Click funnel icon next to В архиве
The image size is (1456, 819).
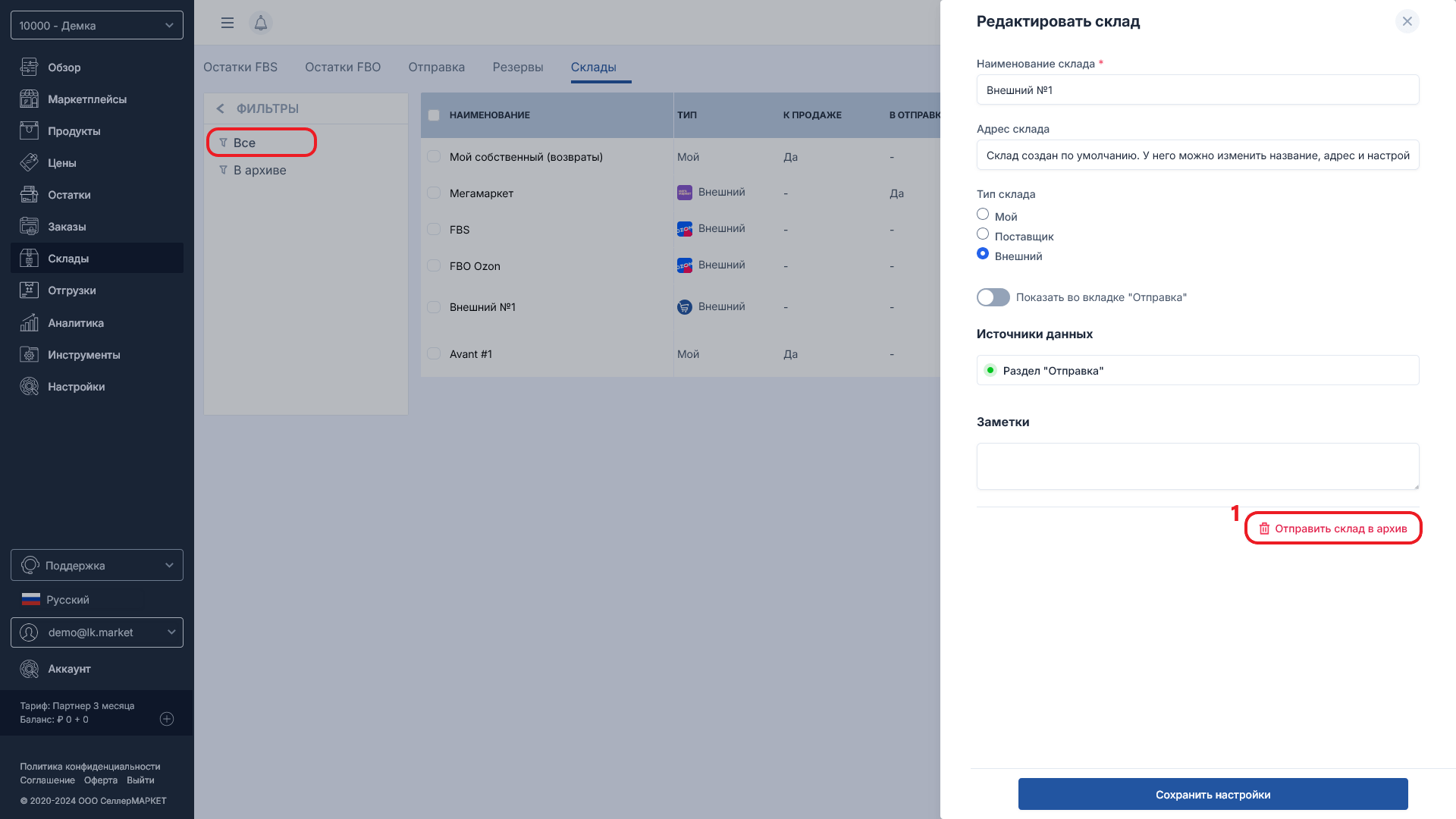point(224,170)
